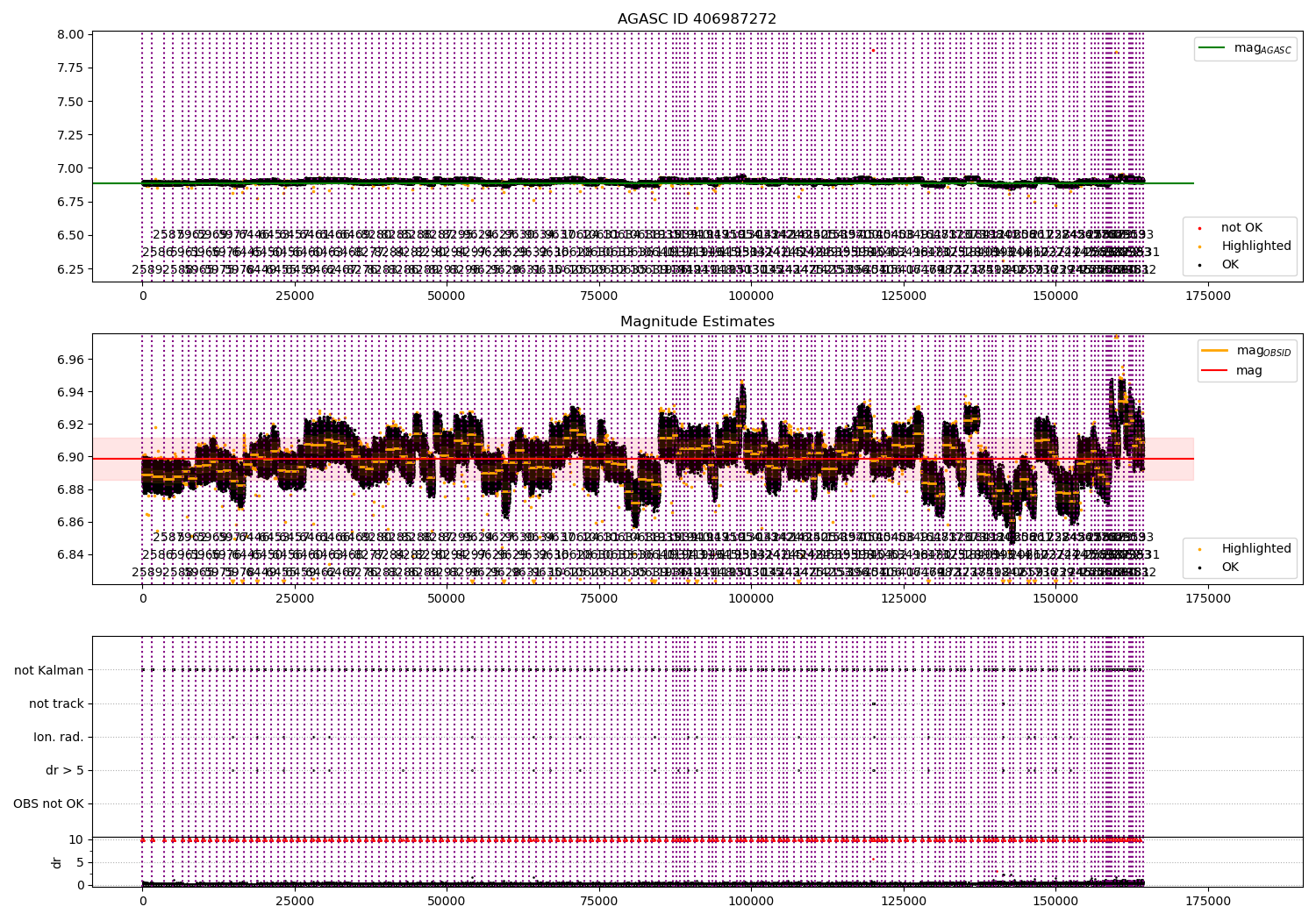Click the 'dr > 5' axis label
The width and height of the screenshot is (1316, 921).
[x=65, y=770]
